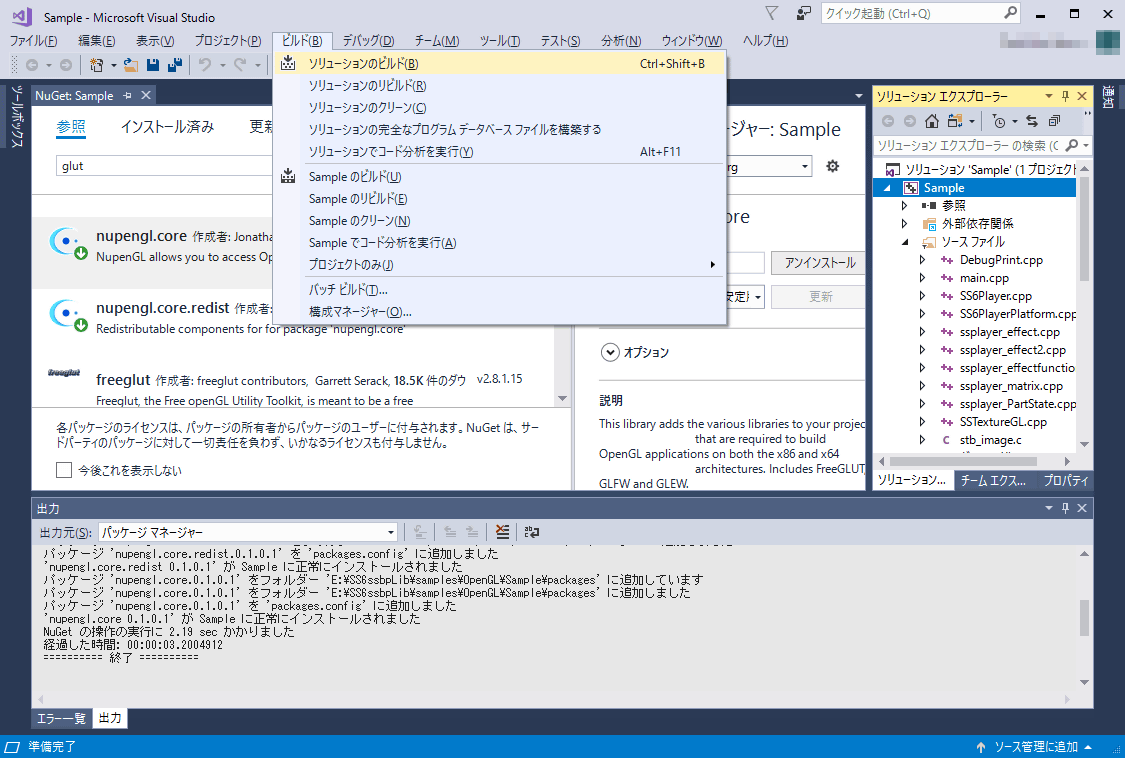1125x758 pixels.
Task: Open the send feedback icon
Action: tap(804, 13)
